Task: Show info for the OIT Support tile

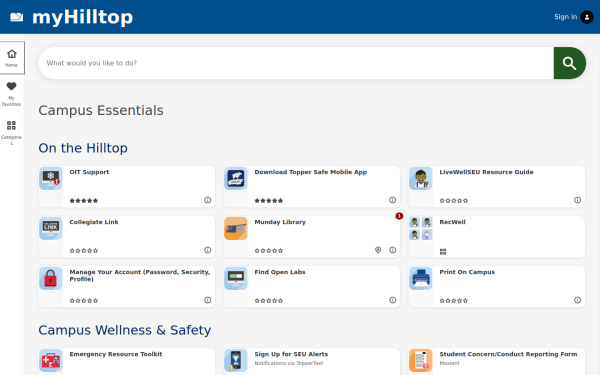Action: [x=207, y=200]
